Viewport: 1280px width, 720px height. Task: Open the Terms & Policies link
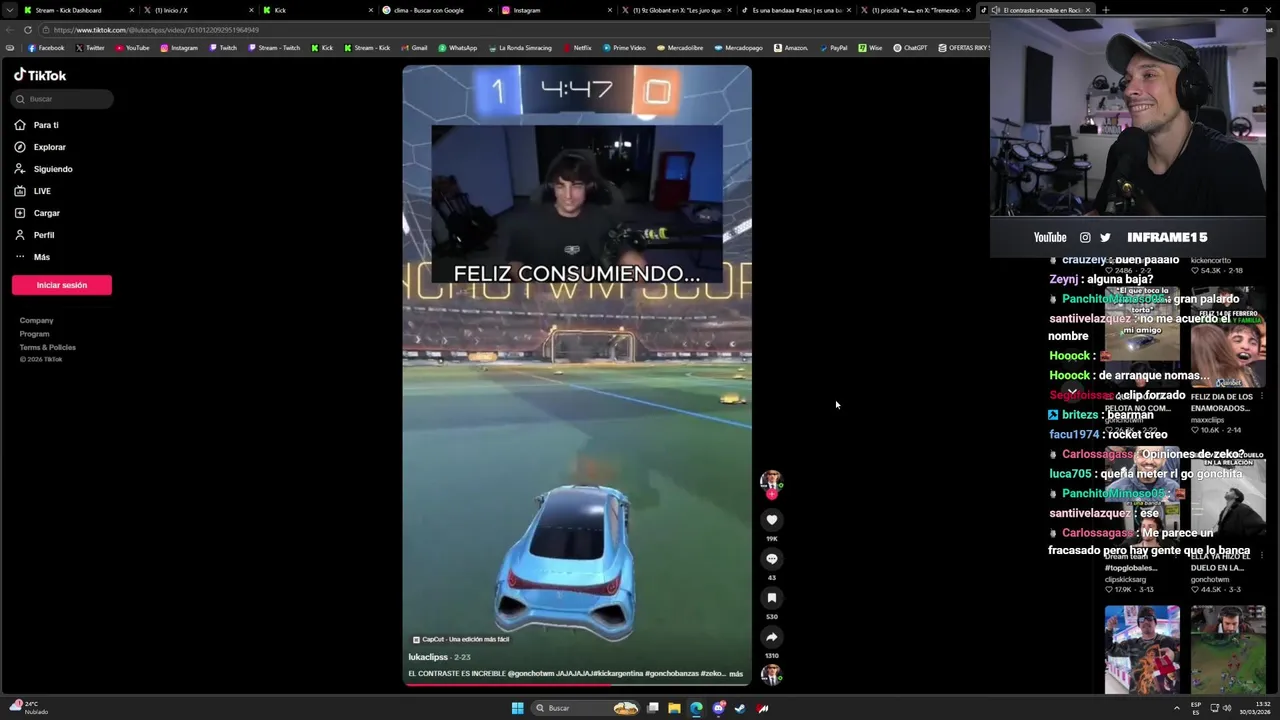coord(47,347)
